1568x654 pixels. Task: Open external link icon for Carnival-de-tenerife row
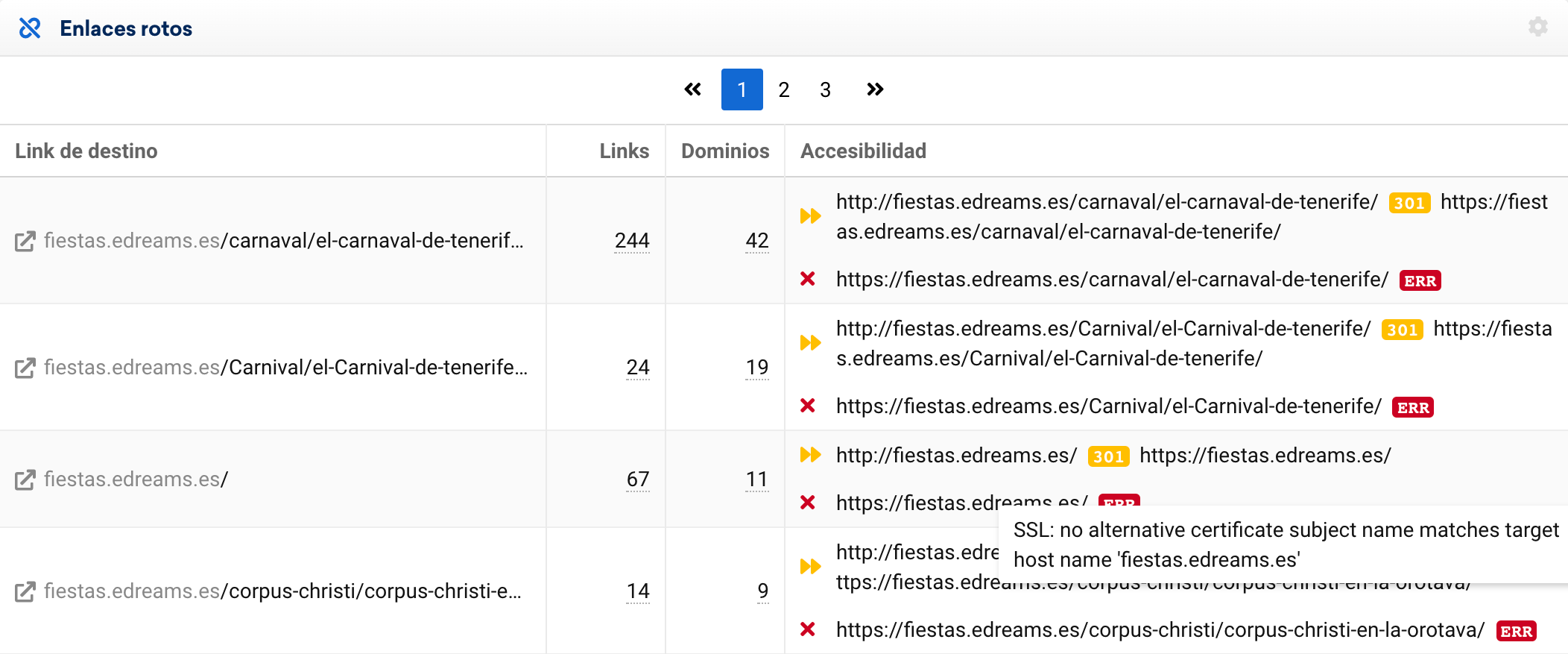click(x=25, y=368)
